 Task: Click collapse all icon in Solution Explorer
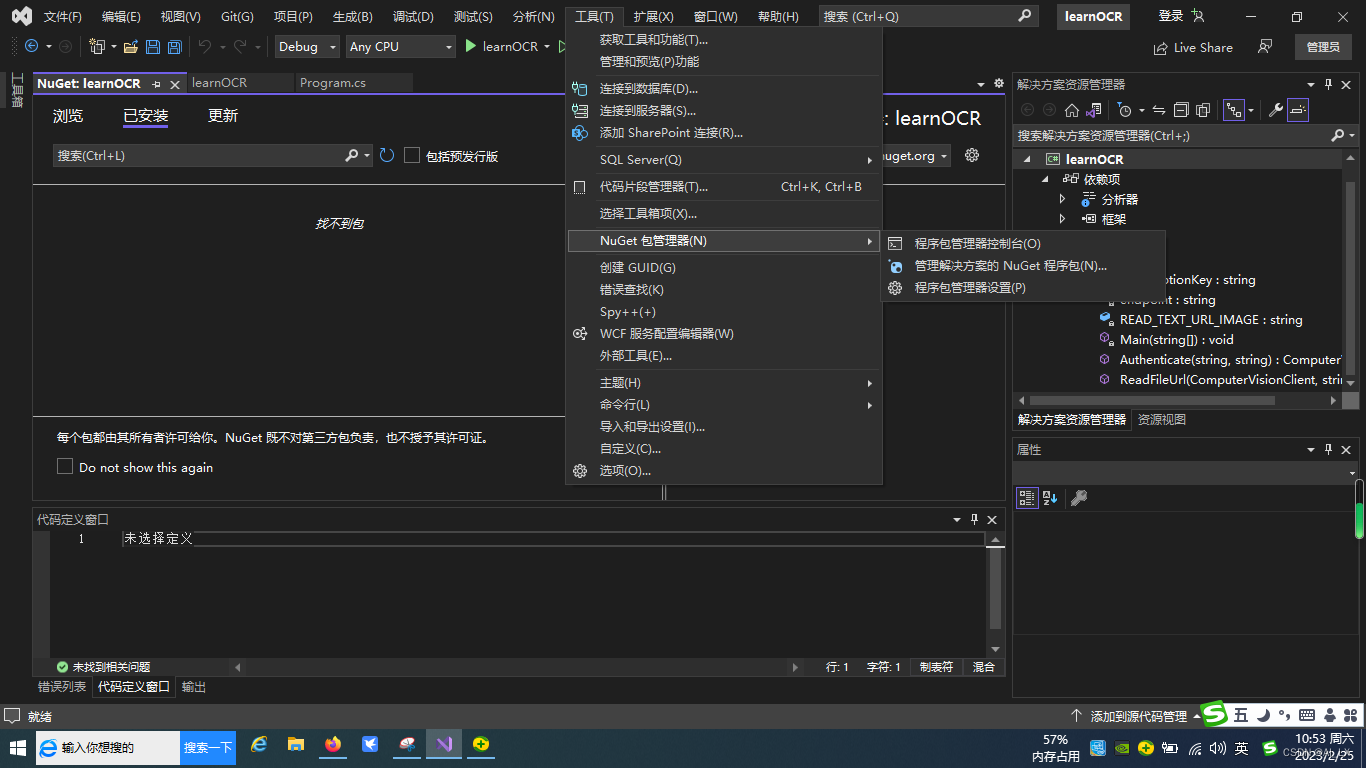click(1180, 110)
